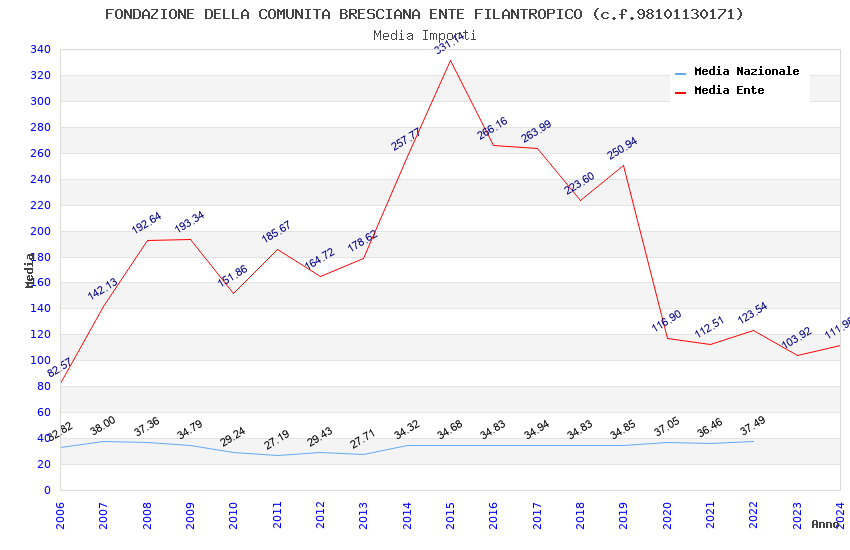850x550 pixels.
Task: Click the 38.00 national average label
Action: [102, 425]
